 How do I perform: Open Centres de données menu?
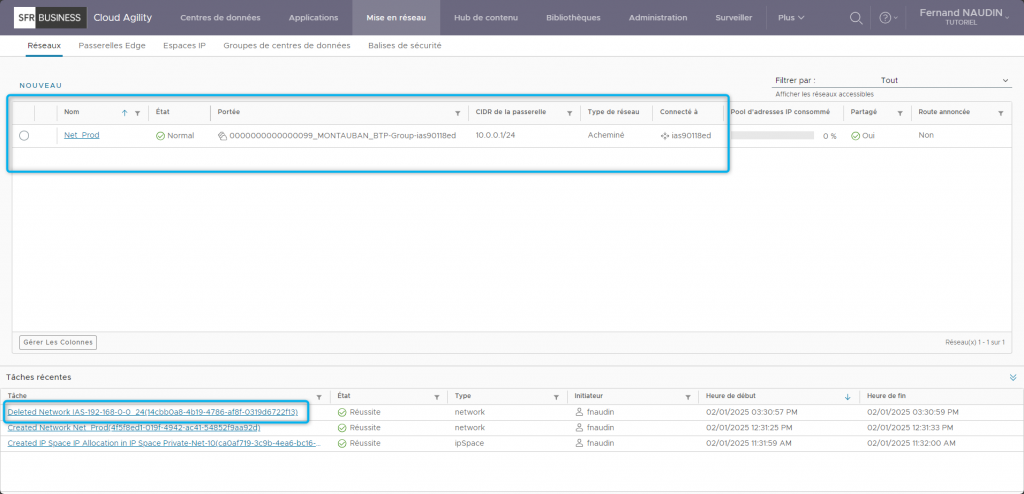click(220, 18)
